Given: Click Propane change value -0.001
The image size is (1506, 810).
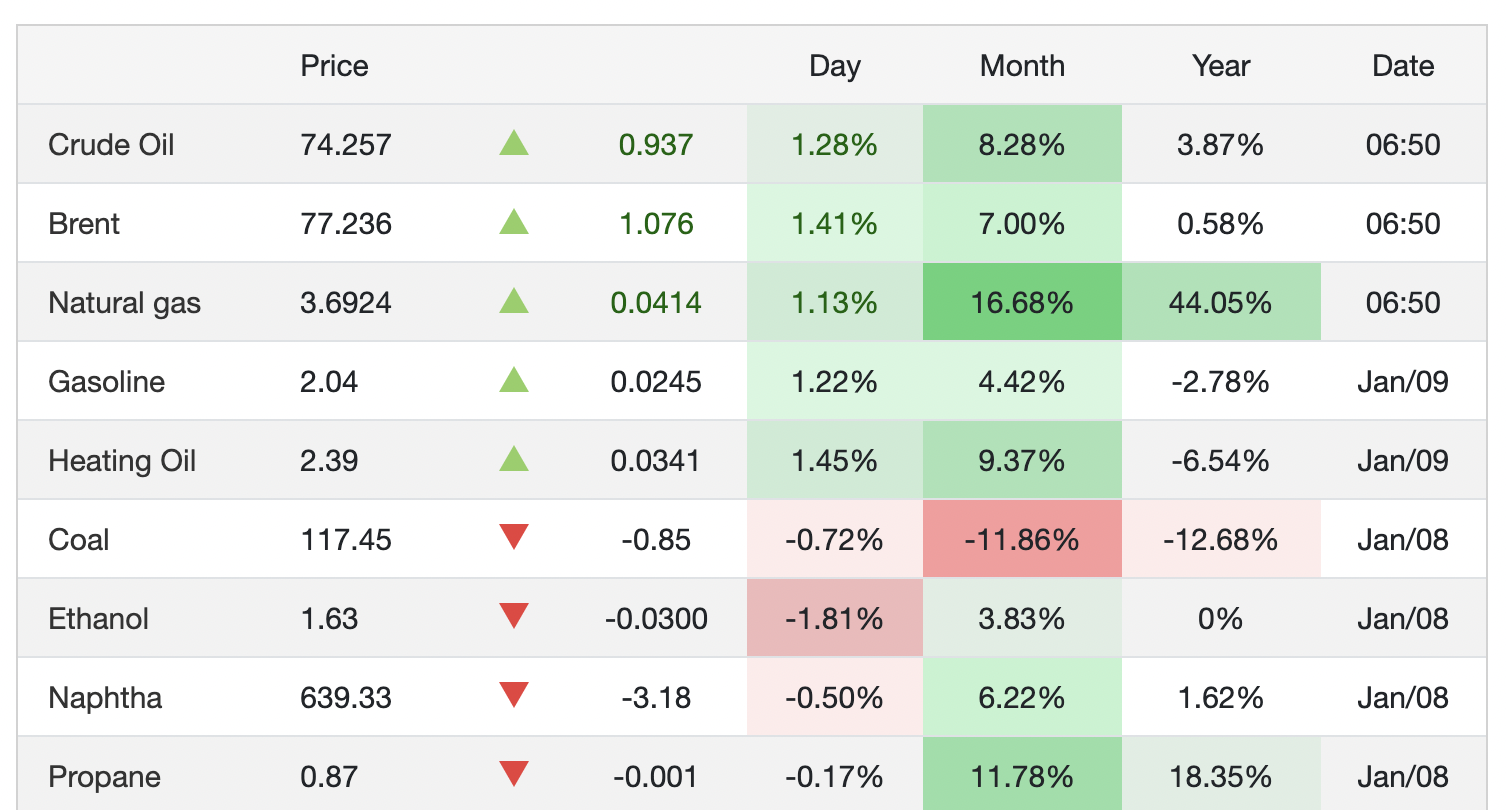Looking at the screenshot, I should tap(656, 777).
